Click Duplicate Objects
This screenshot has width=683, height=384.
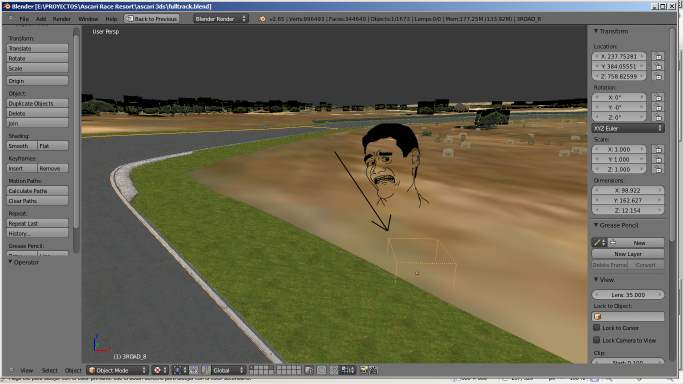(37, 104)
